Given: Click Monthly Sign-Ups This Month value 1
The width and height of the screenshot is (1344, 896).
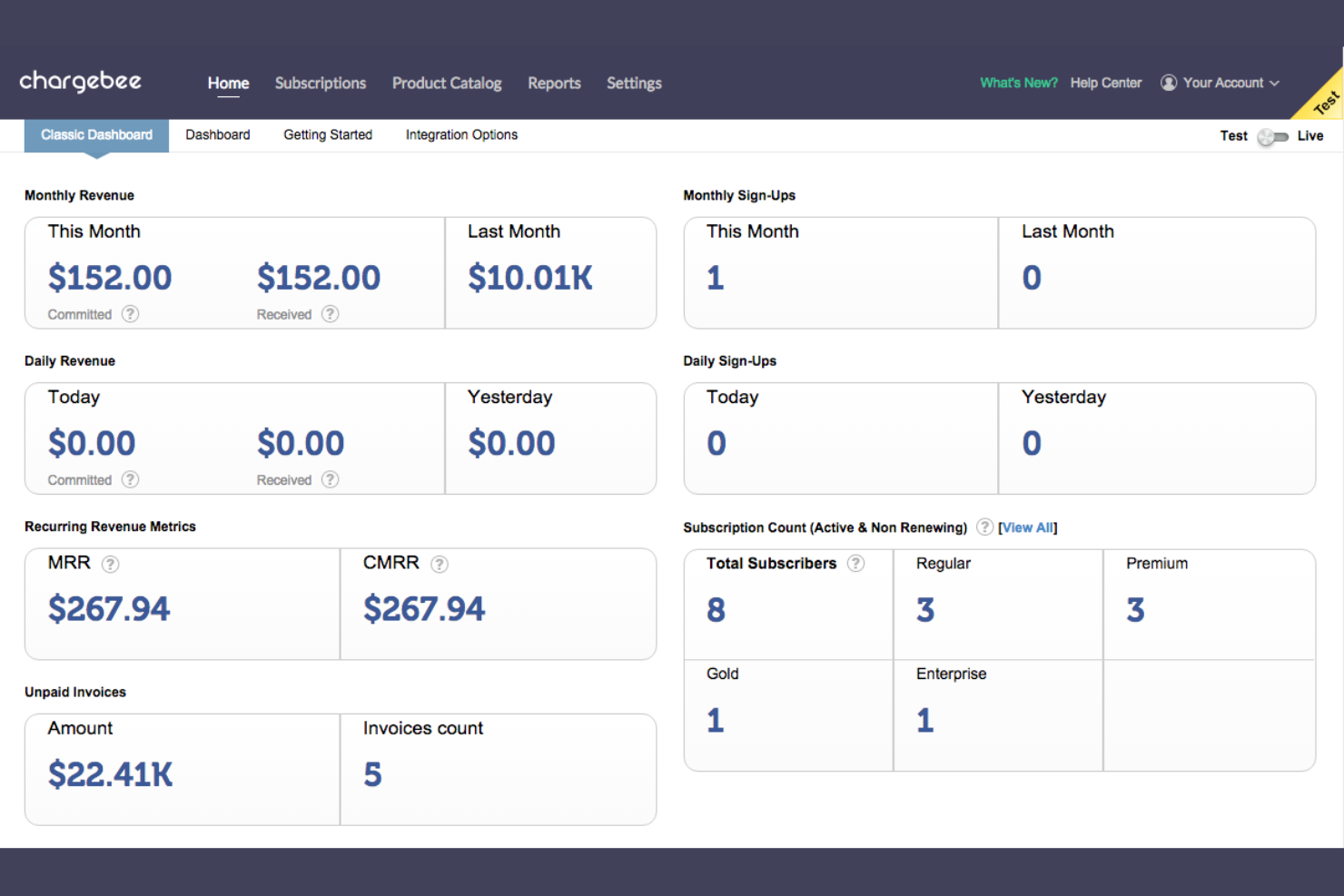Looking at the screenshot, I should pyautogui.click(x=716, y=278).
